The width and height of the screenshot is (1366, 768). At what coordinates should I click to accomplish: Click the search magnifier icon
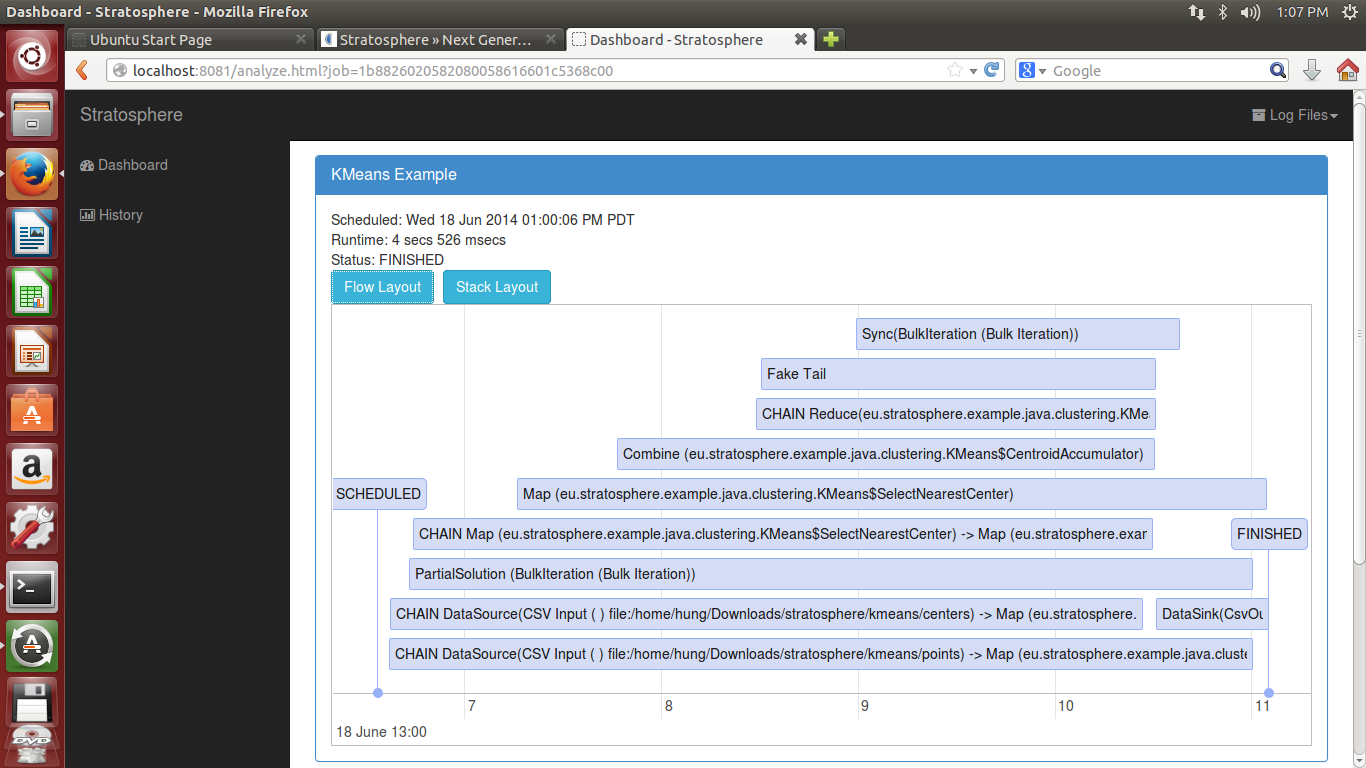click(x=1278, y=70)
